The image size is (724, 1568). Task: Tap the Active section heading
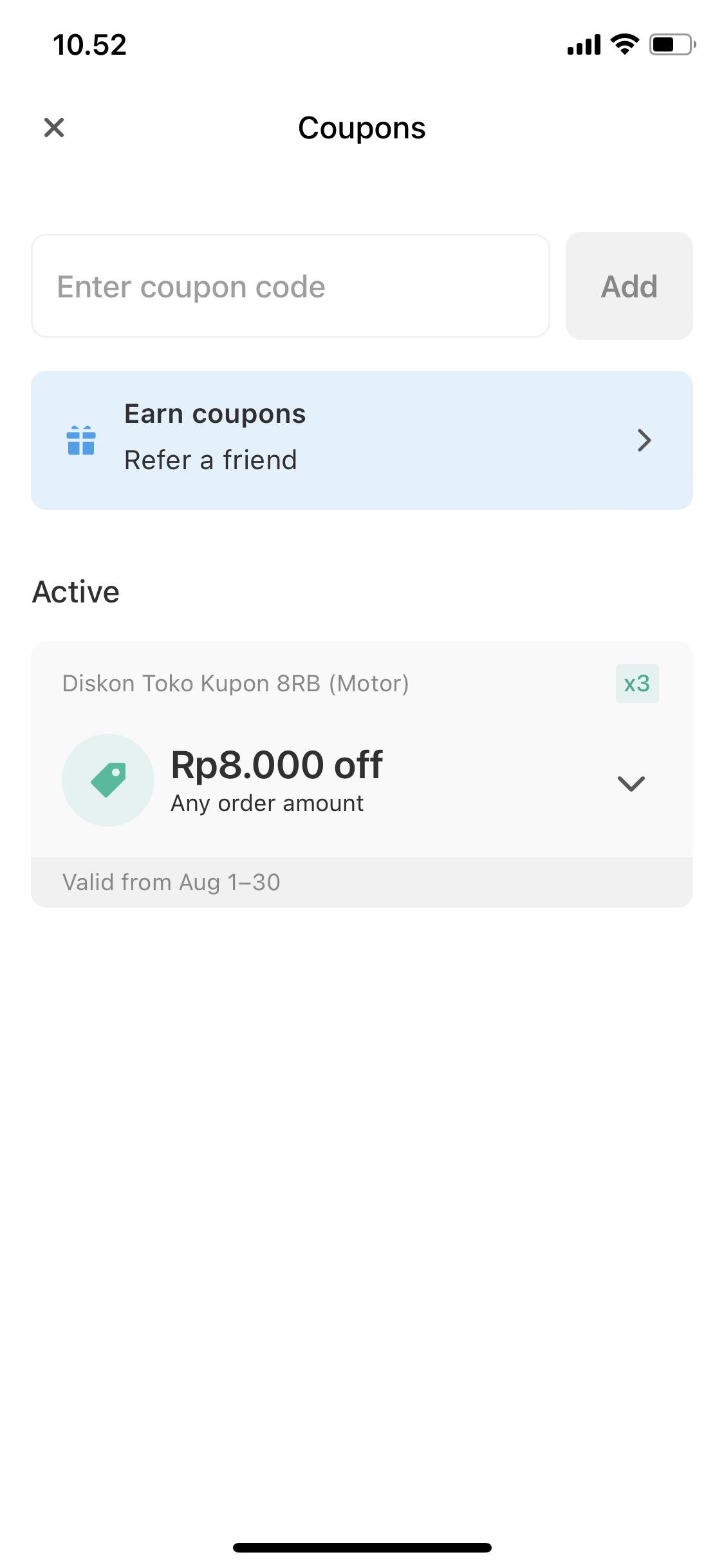[x=76, y=592]
